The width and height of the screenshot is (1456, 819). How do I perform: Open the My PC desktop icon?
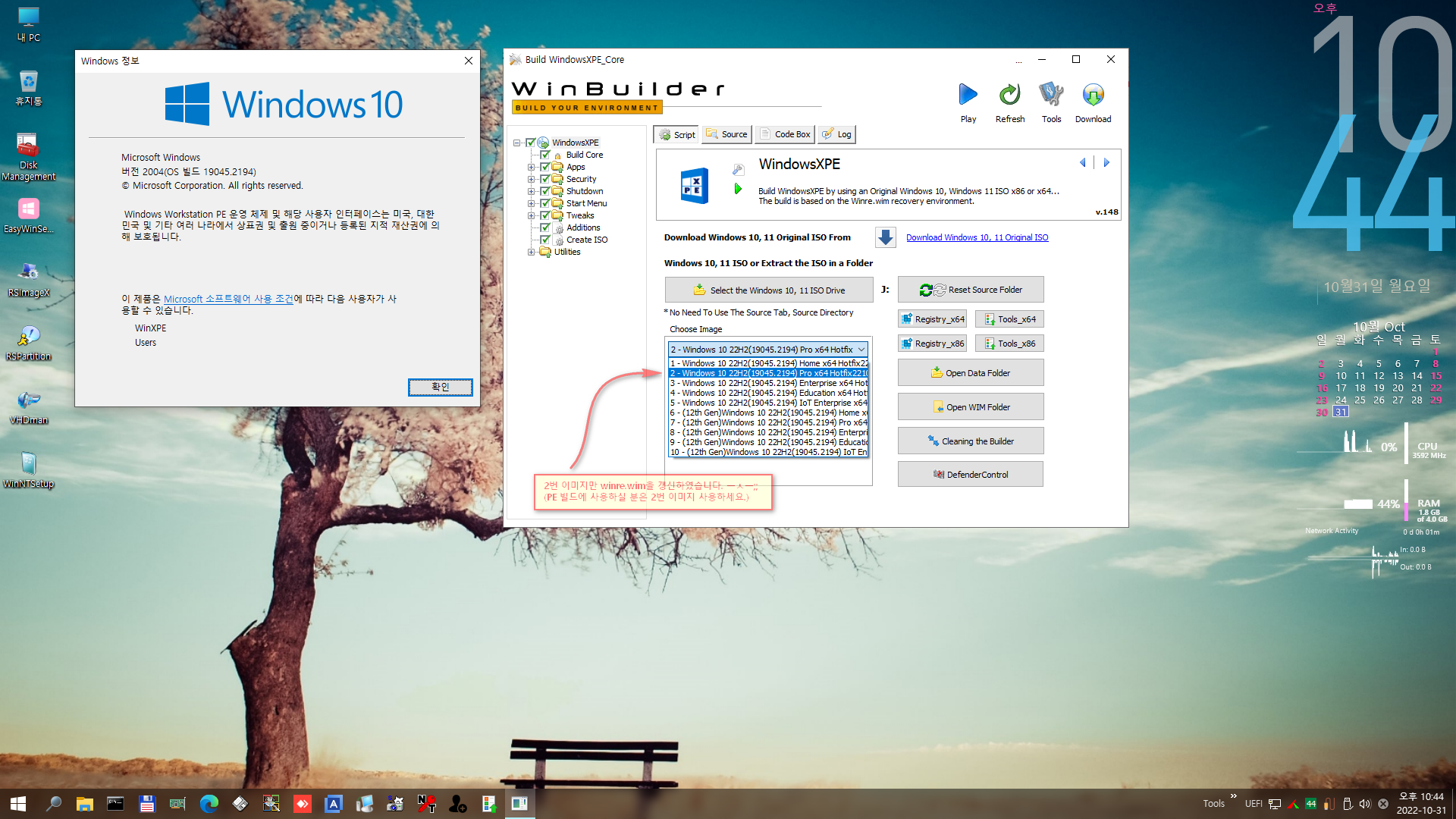(x=29, y=24)
